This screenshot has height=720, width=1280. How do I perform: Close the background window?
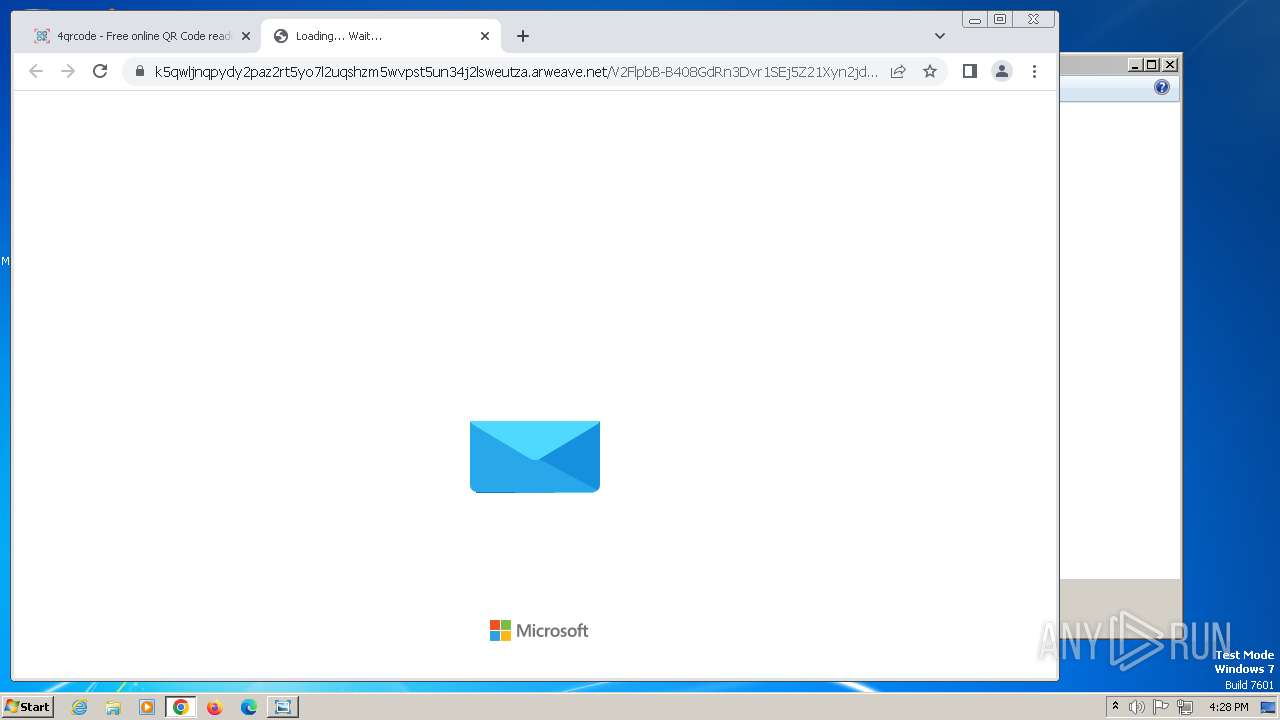click(x=1170, y=65)
